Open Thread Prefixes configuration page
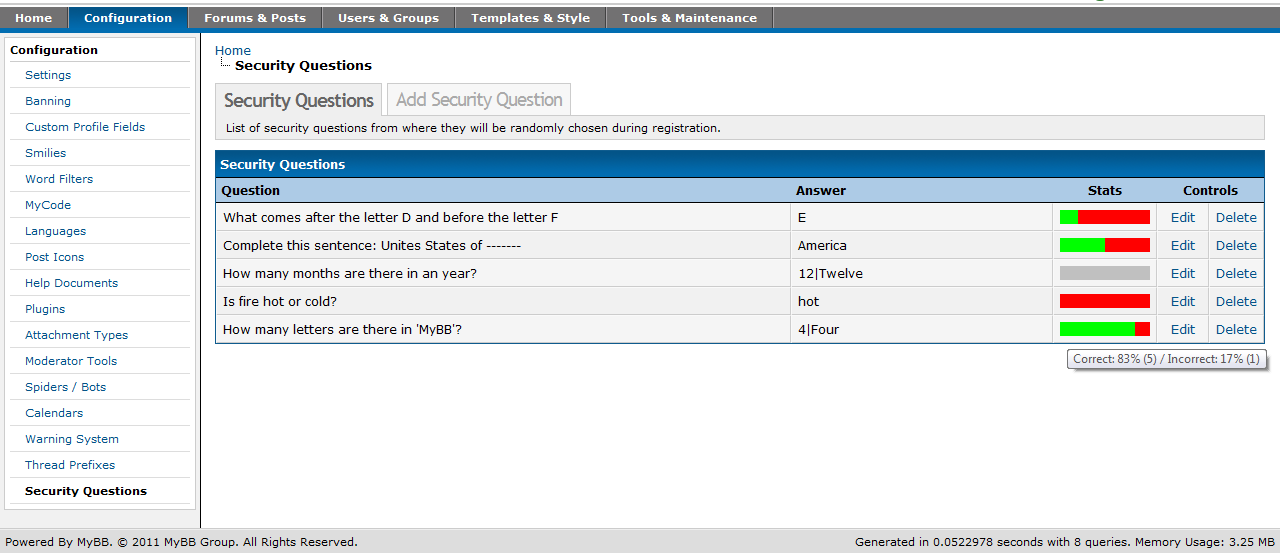Viewport: 1280px width, 554px height. (70, 465)
